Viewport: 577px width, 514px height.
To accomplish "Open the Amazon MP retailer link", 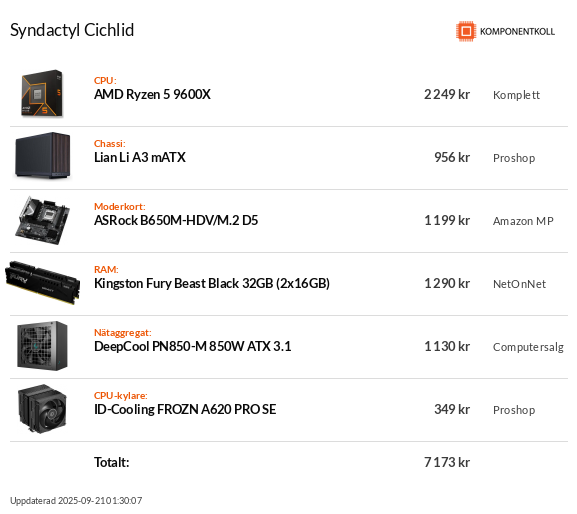I will [x=523, y=221].
